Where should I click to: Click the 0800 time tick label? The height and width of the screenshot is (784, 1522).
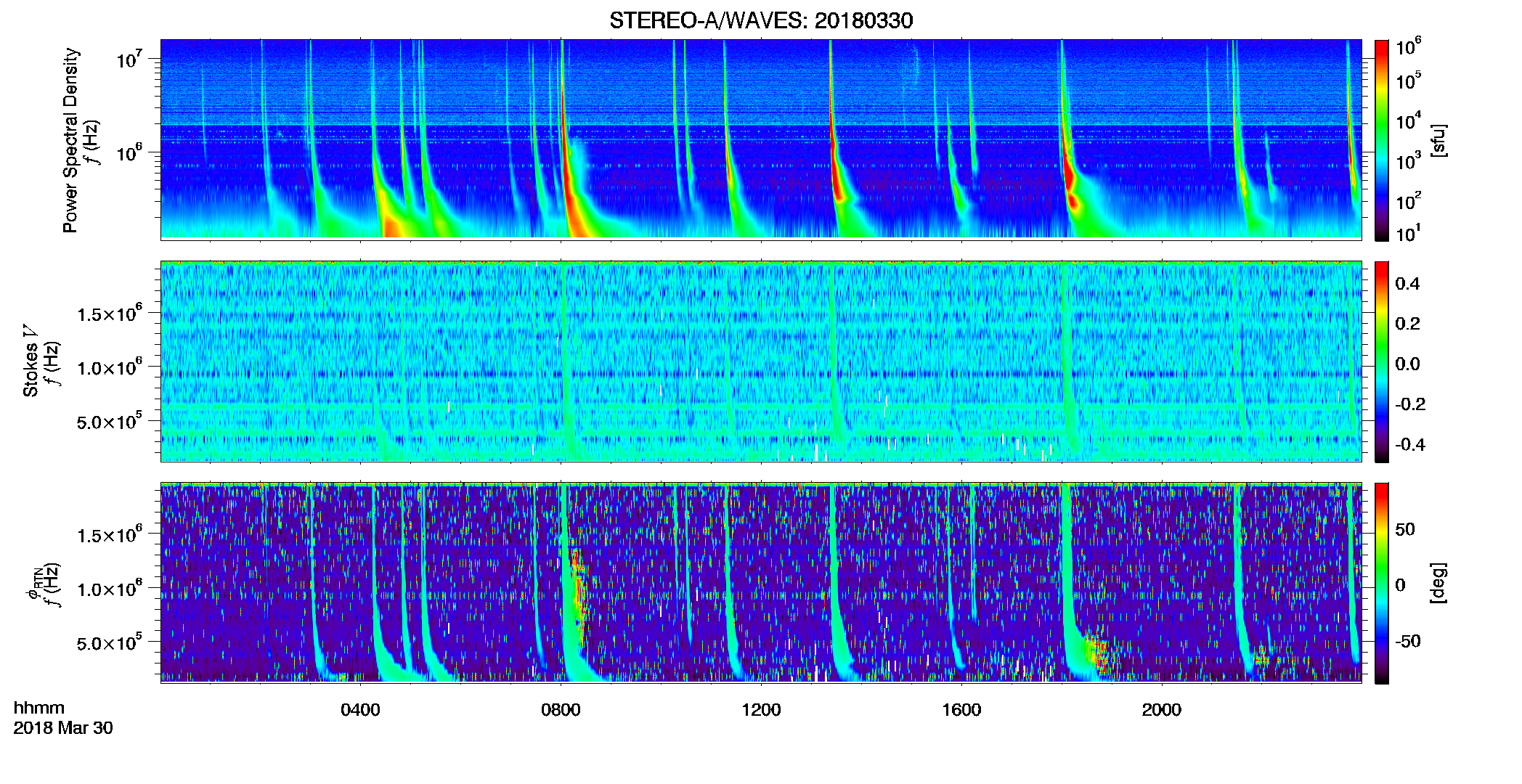pos(561,709)
